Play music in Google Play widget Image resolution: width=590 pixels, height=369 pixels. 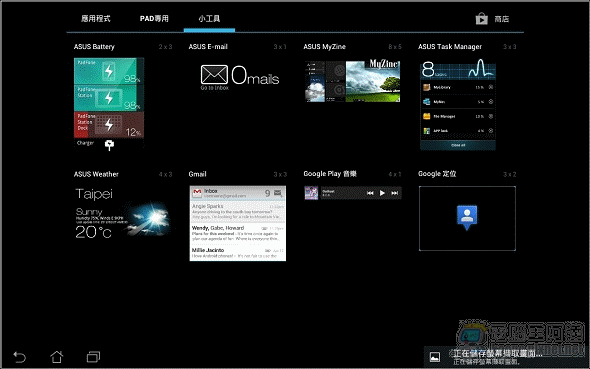(382, 193)
